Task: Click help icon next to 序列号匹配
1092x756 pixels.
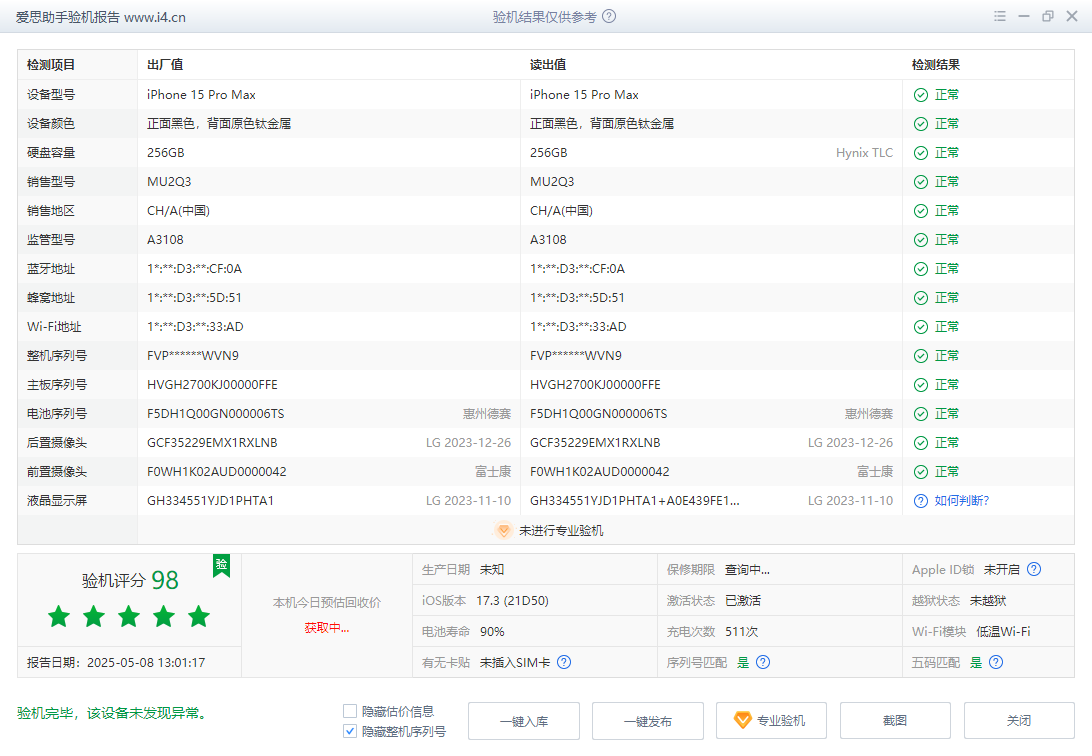Action: [763, 663]
